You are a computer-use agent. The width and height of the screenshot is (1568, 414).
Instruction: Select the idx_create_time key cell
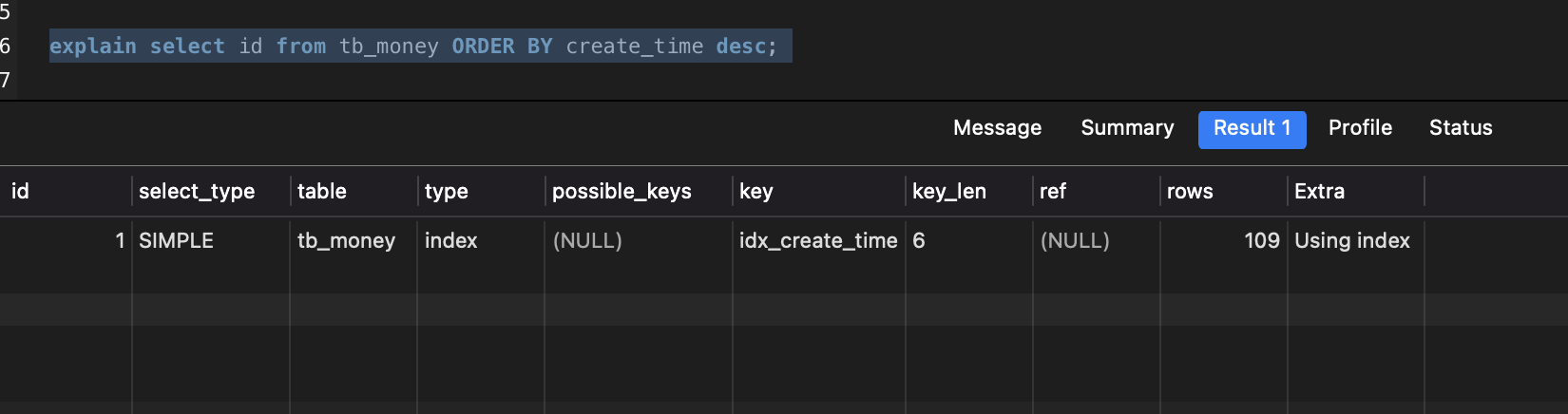[817, 241]
